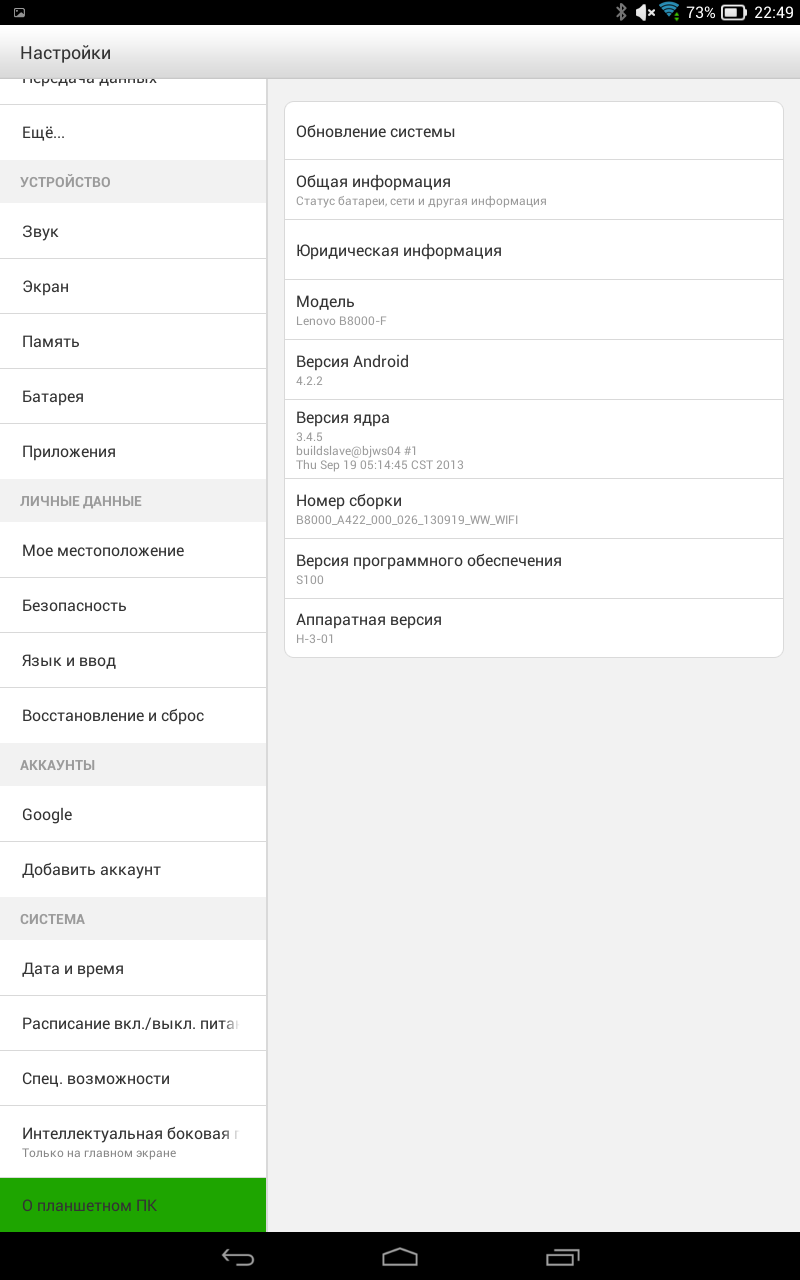Open Язык и ввод settings
The width and height of the screenshot is (800, 1280).
click(133, 660)
